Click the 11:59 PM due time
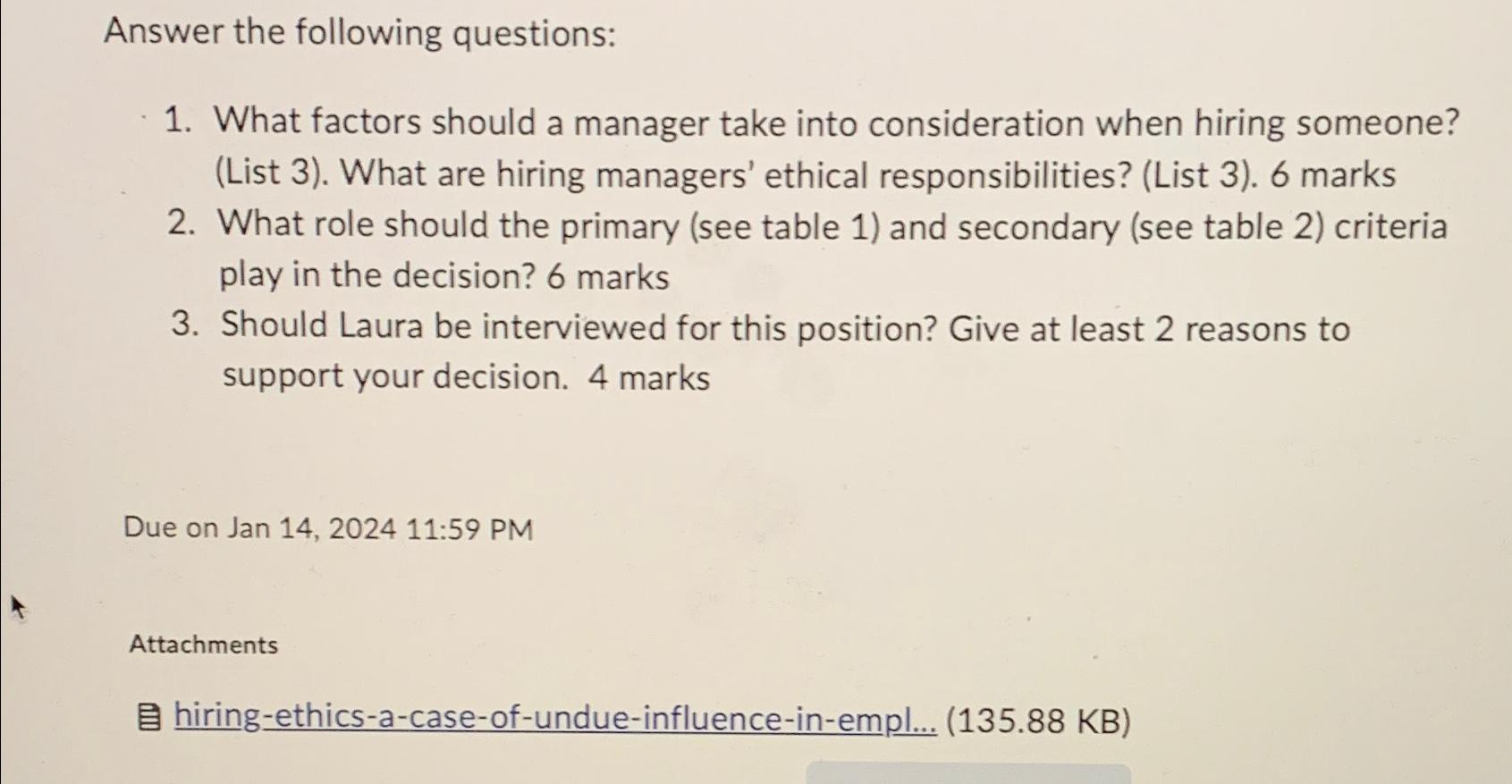Screen dimensions: 1512x784 tap(469, 529)
